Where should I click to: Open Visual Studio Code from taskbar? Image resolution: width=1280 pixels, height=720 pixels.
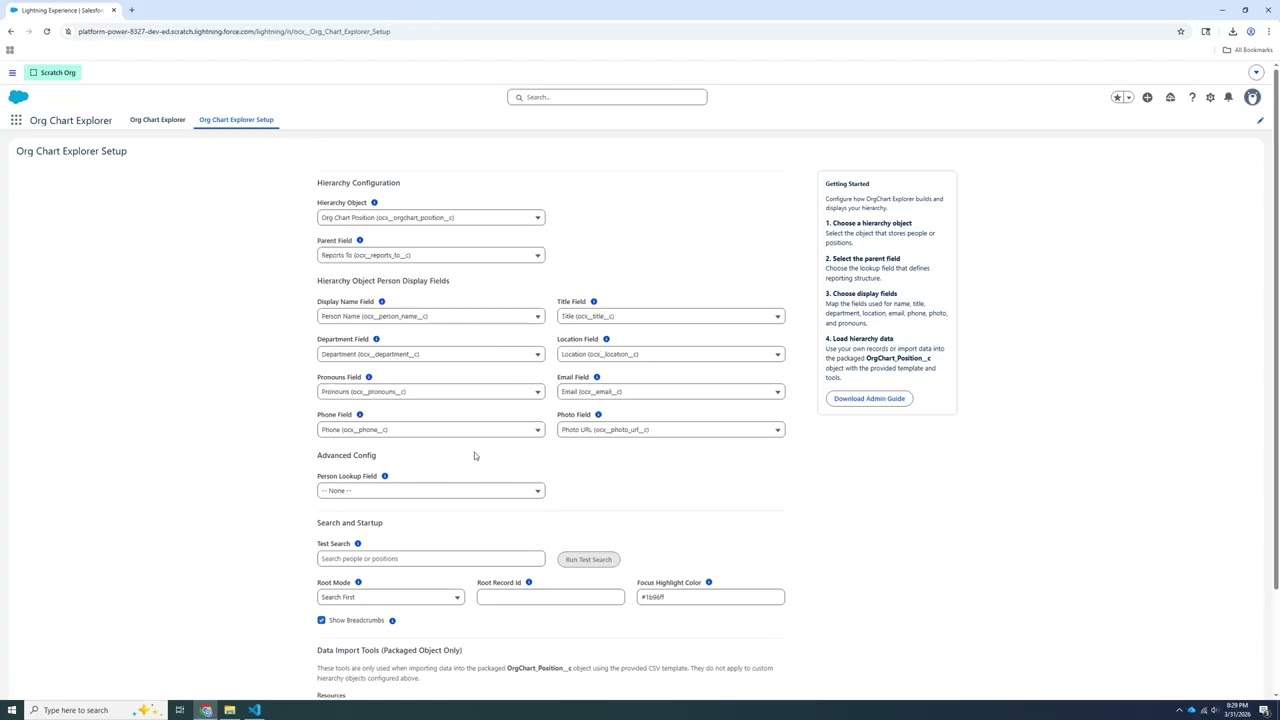(254, 710)
